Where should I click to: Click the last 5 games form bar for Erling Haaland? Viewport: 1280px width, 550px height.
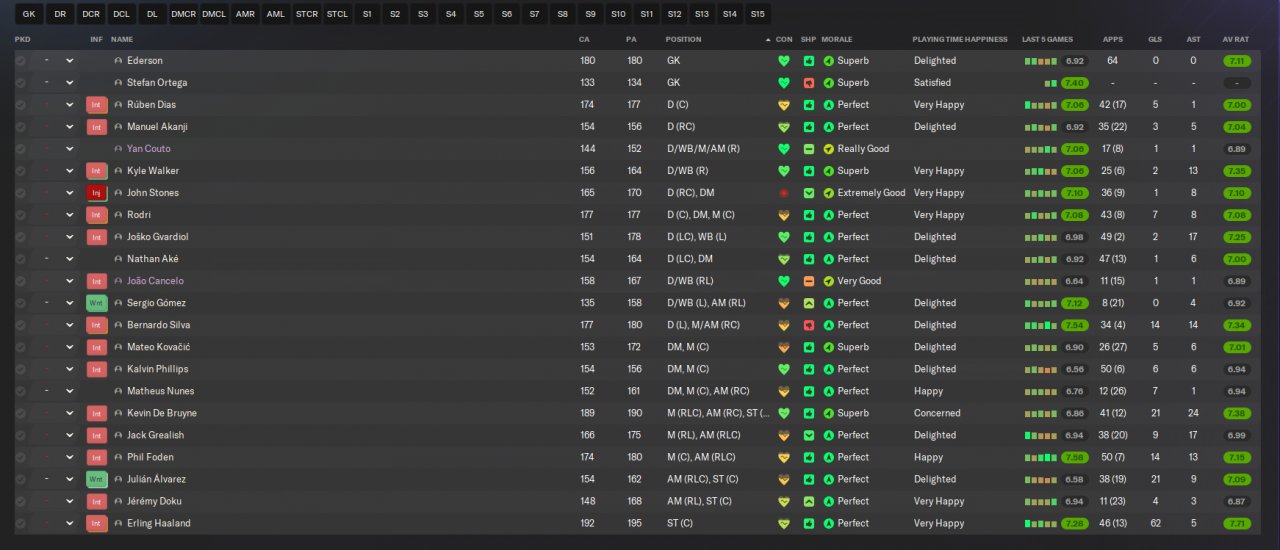(x=1040, y=523)
